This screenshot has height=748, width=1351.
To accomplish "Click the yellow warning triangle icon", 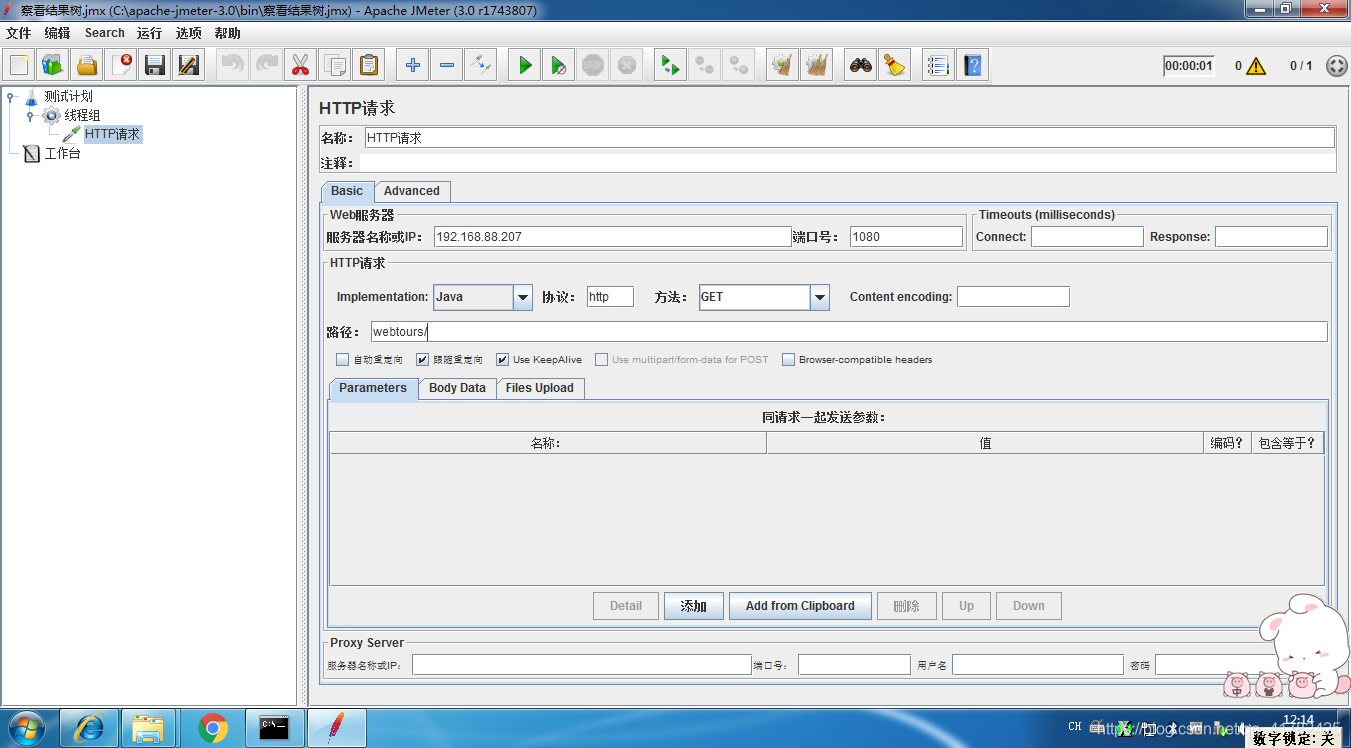I will coord(1256,66).
